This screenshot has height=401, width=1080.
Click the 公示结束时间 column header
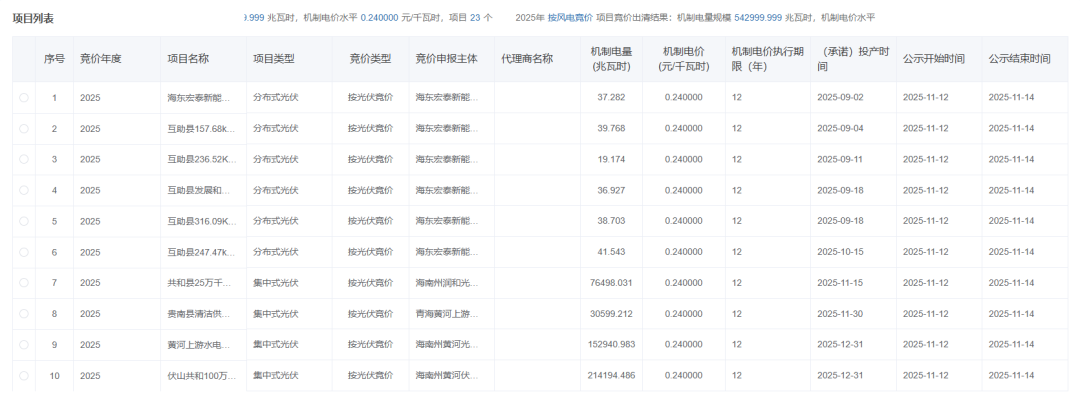(1019, 59)
